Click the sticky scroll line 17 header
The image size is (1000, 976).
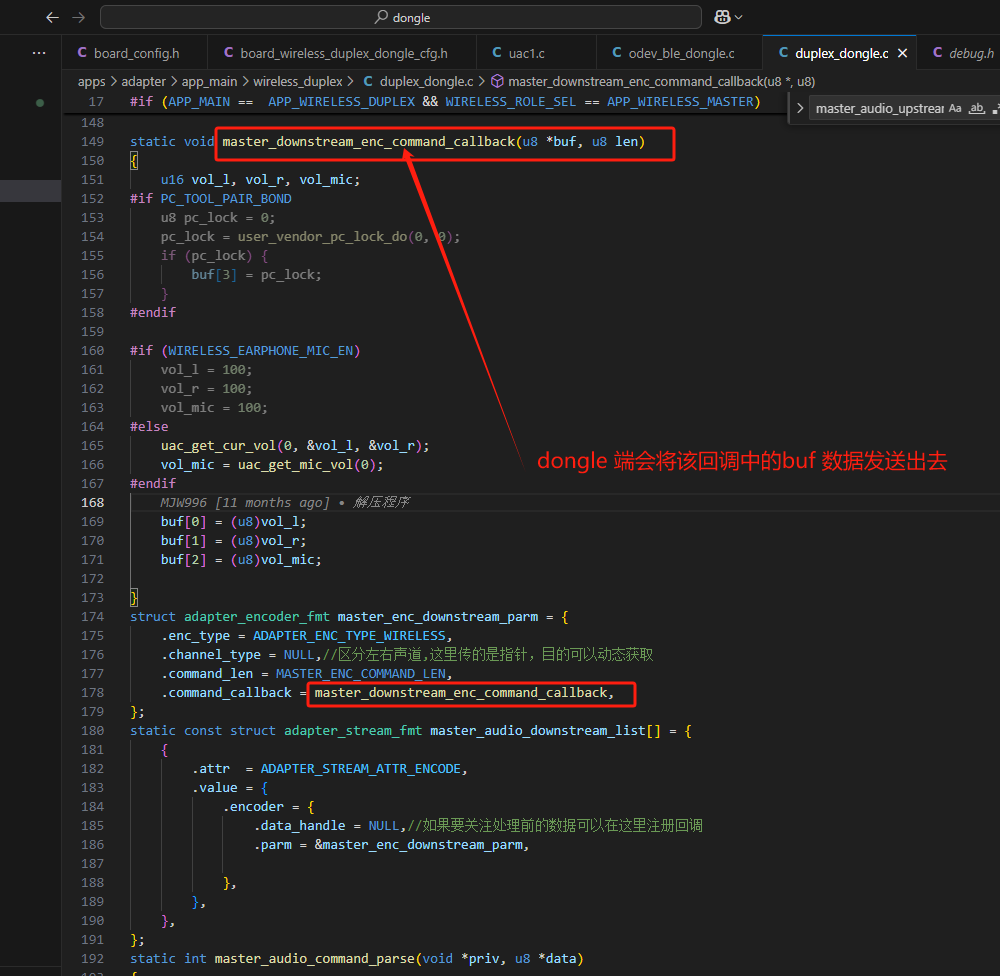[x=425, y=102]
